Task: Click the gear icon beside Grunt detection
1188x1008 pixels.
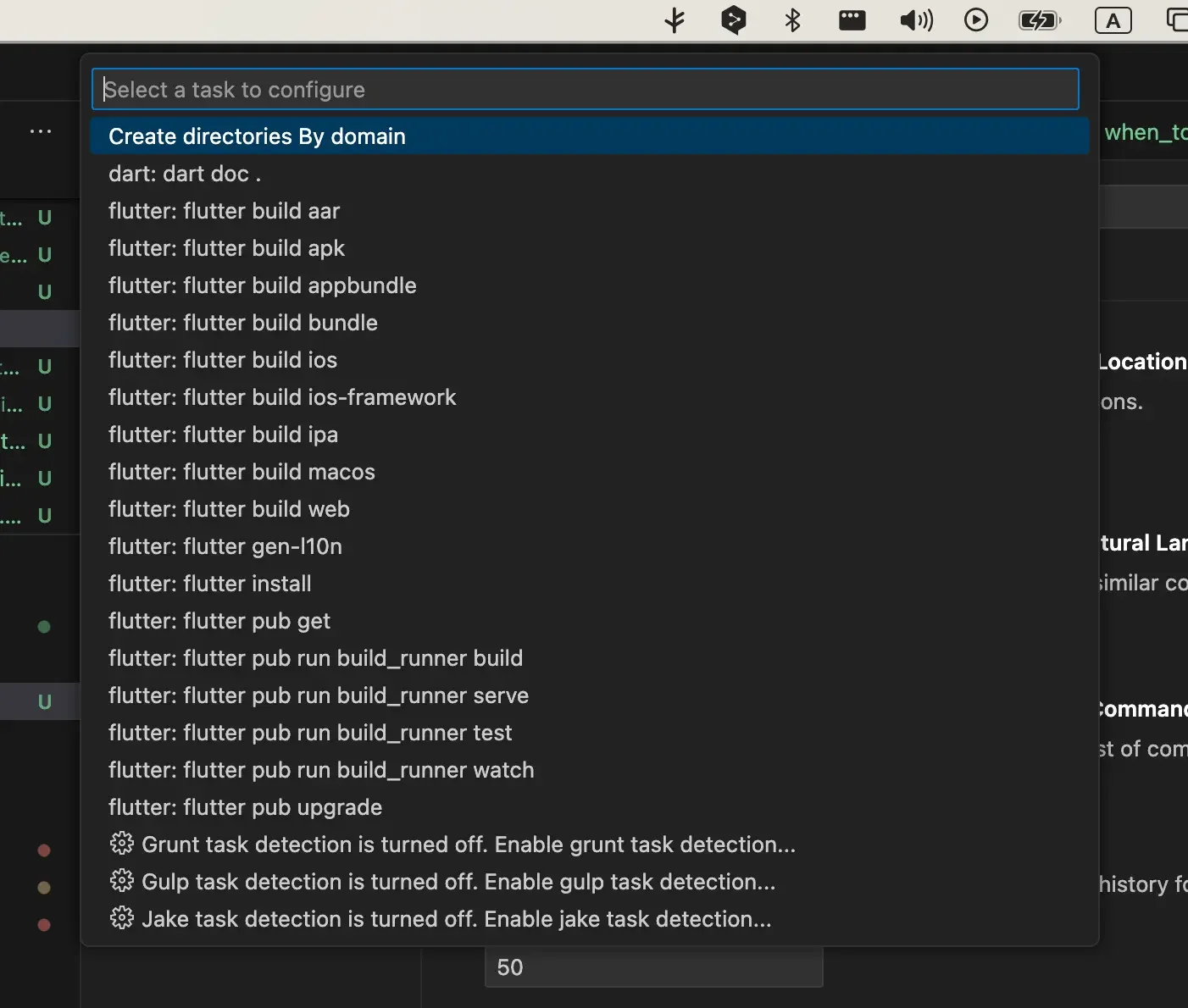Action: pos(122,844)
